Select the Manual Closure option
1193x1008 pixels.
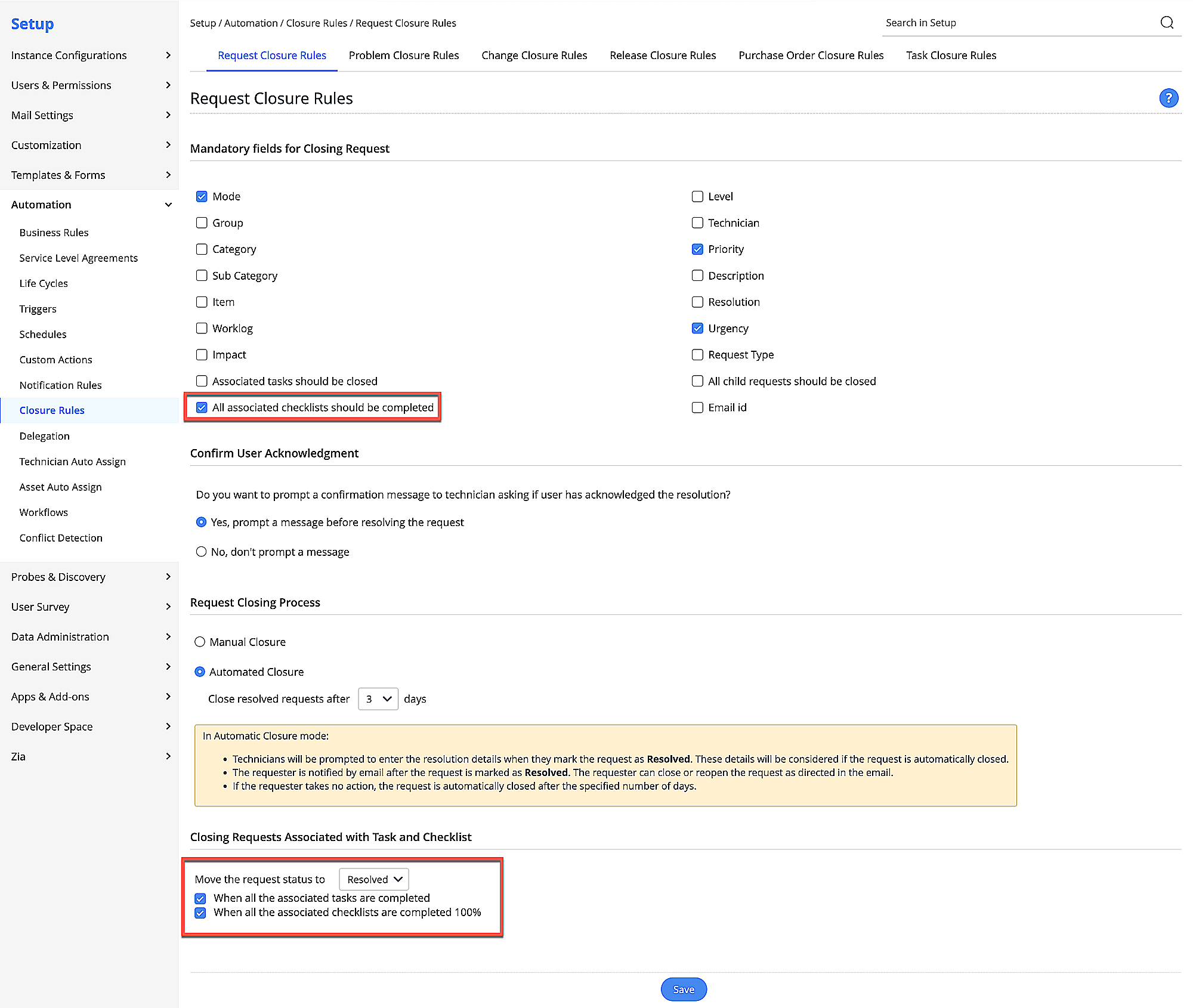pos(200,641)
